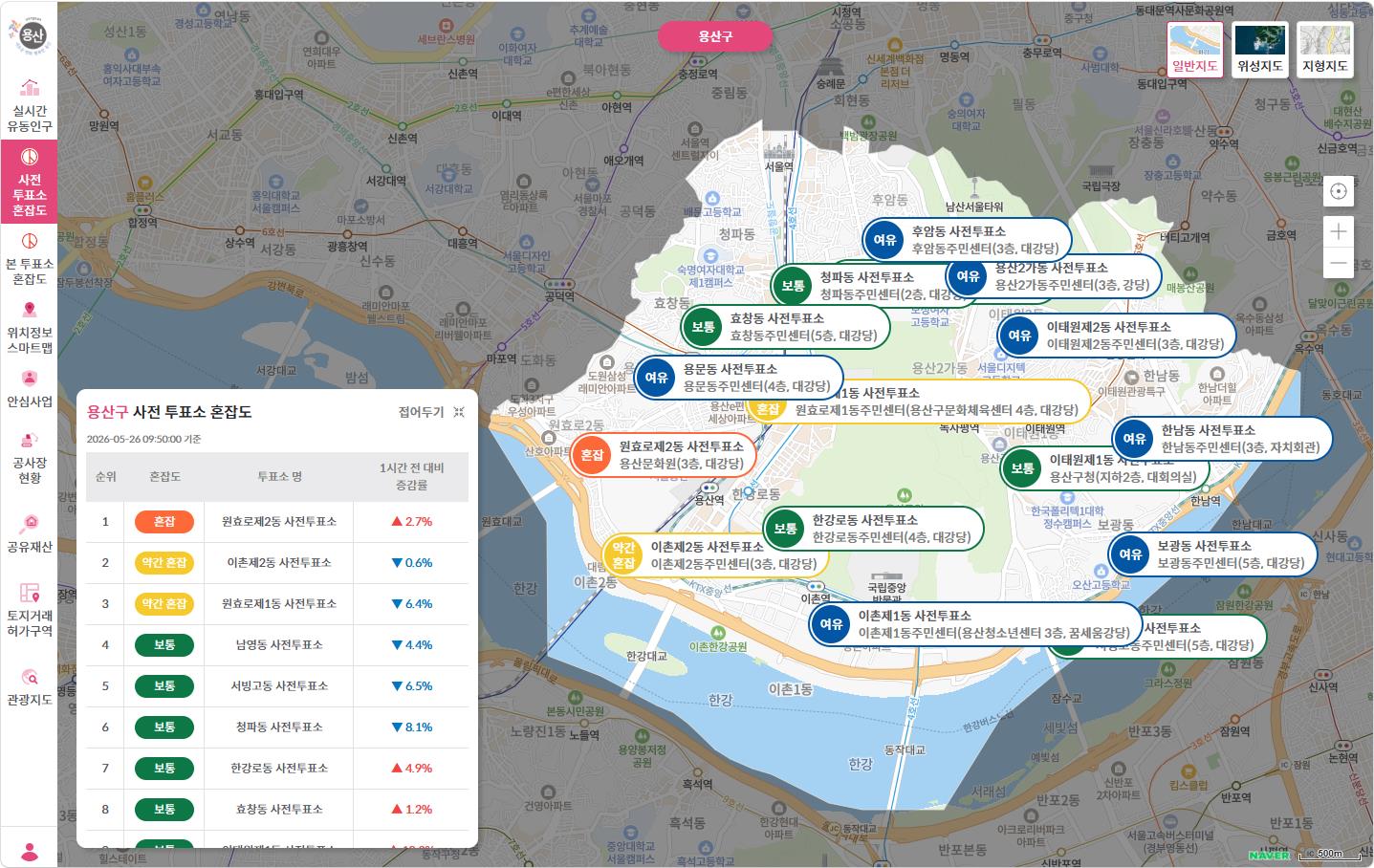
Task: Open the 실시간 유동인구 sidebar menu
Action: tap(29, 105)
